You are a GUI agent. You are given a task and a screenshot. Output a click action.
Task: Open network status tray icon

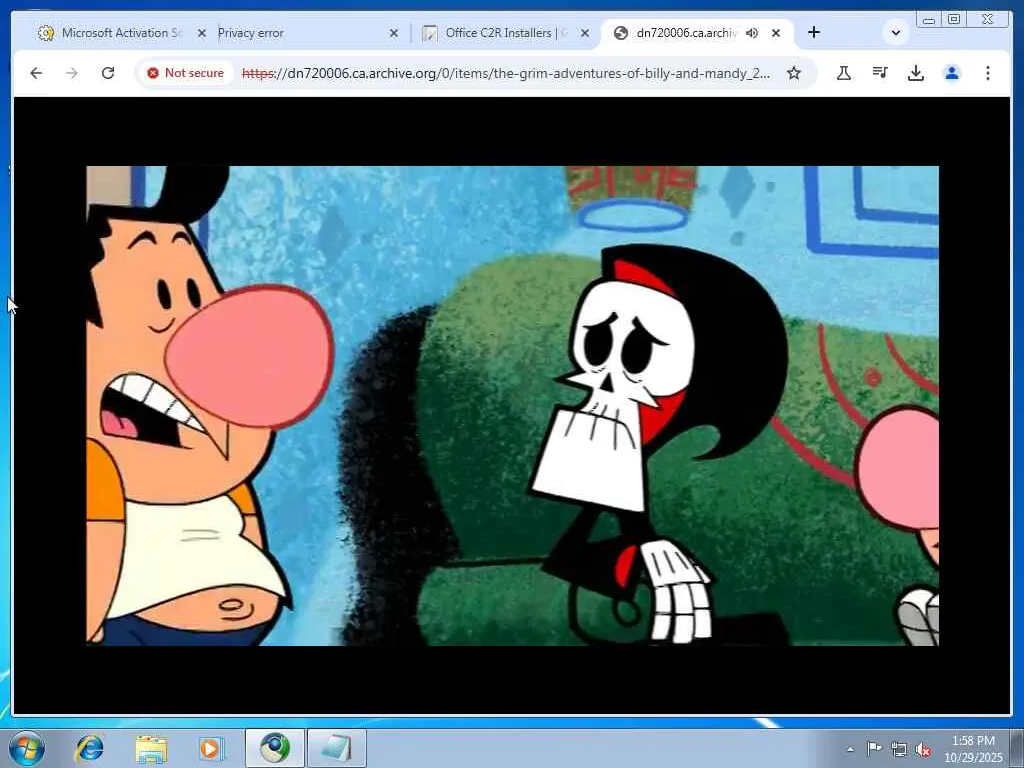[x=899, y=749]
